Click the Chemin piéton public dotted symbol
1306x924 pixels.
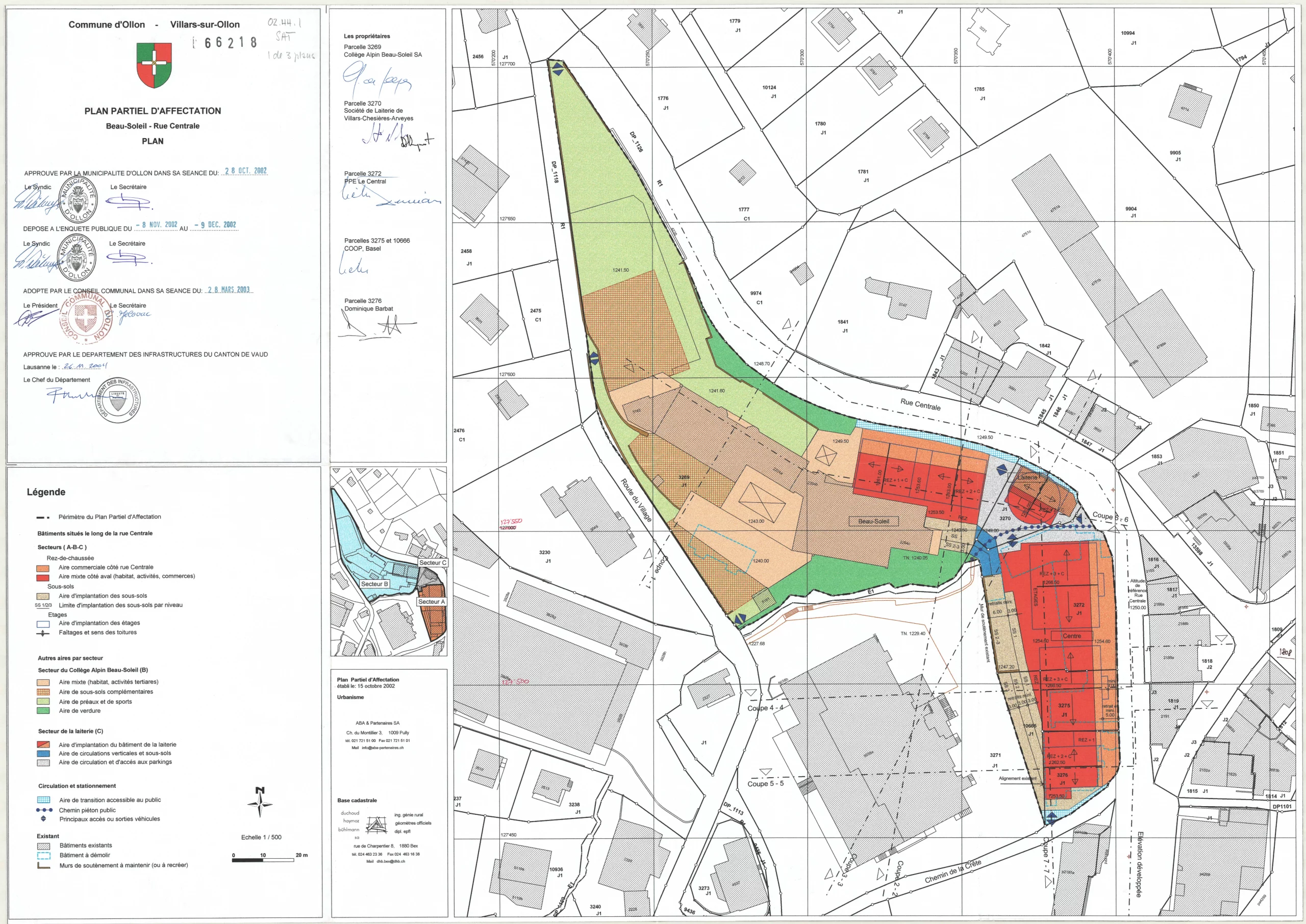point(44,810)
